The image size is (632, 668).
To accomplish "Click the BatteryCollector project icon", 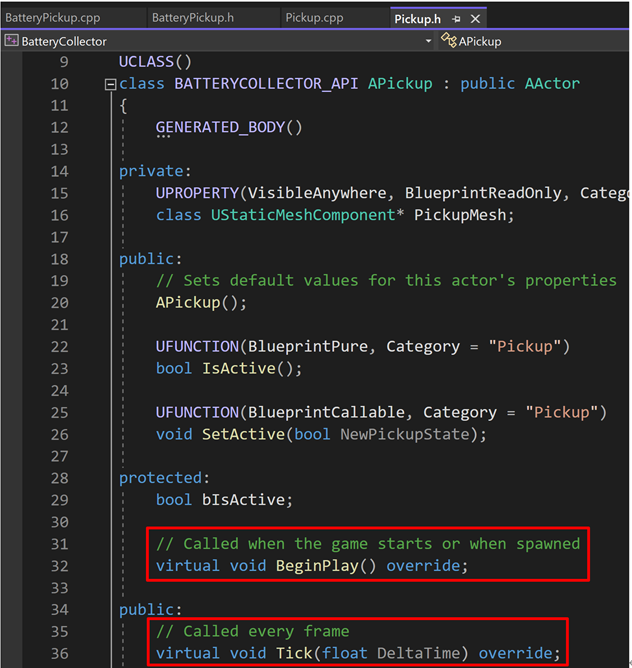I will (12, 41).
